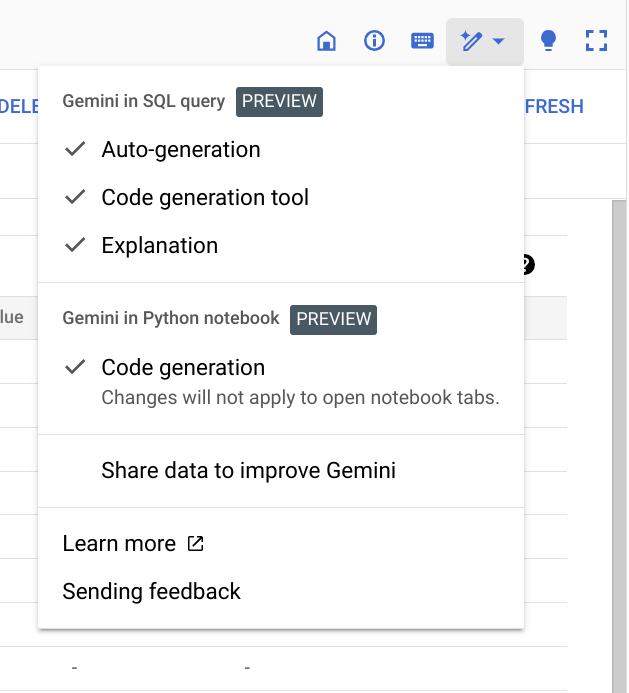Toggle the Explanation option off
The width and height of the screenshot is (629, 693).
click(x=159, y=246)
